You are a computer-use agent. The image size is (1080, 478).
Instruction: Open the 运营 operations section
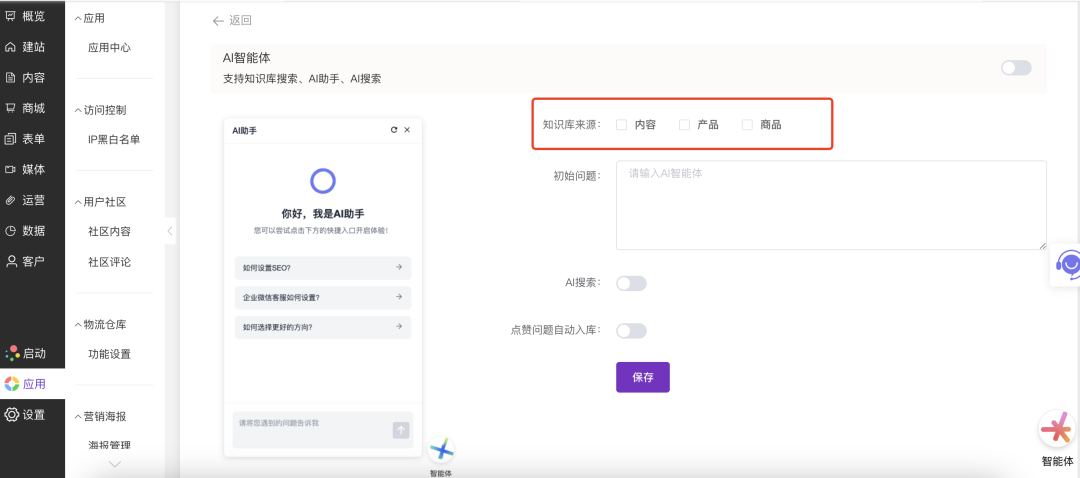[x=25, y=200]
